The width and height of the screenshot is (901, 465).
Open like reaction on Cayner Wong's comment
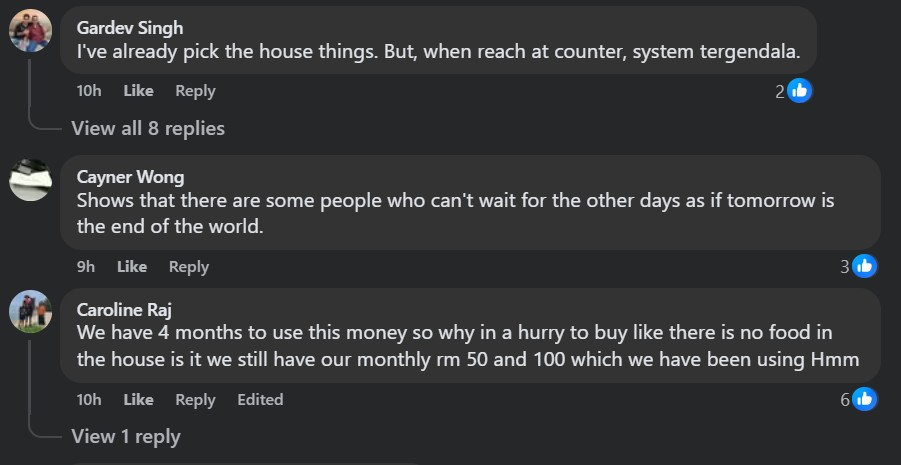pyautogui.click(x=864, y=266)
